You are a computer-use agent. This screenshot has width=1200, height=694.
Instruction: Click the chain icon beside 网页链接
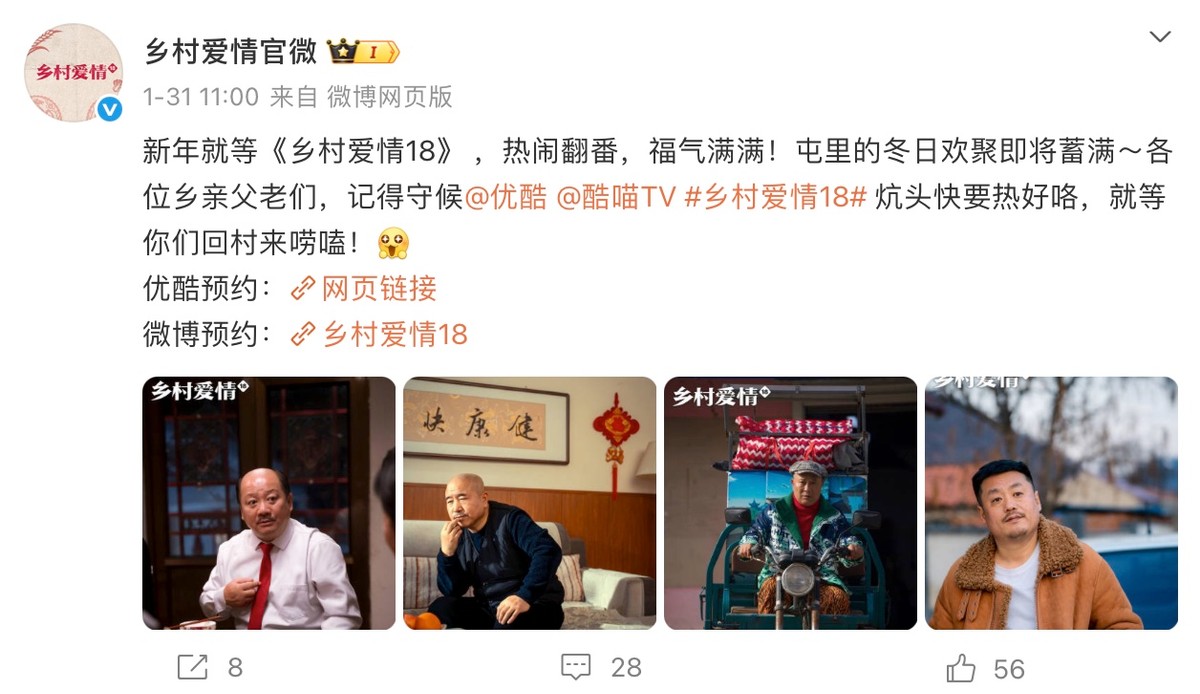(303, 290)
